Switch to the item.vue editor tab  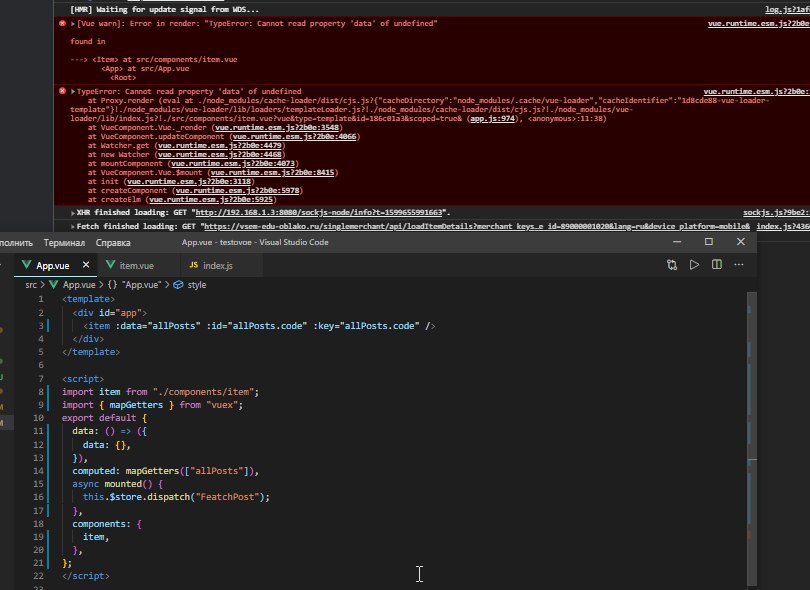pos(136,266)
